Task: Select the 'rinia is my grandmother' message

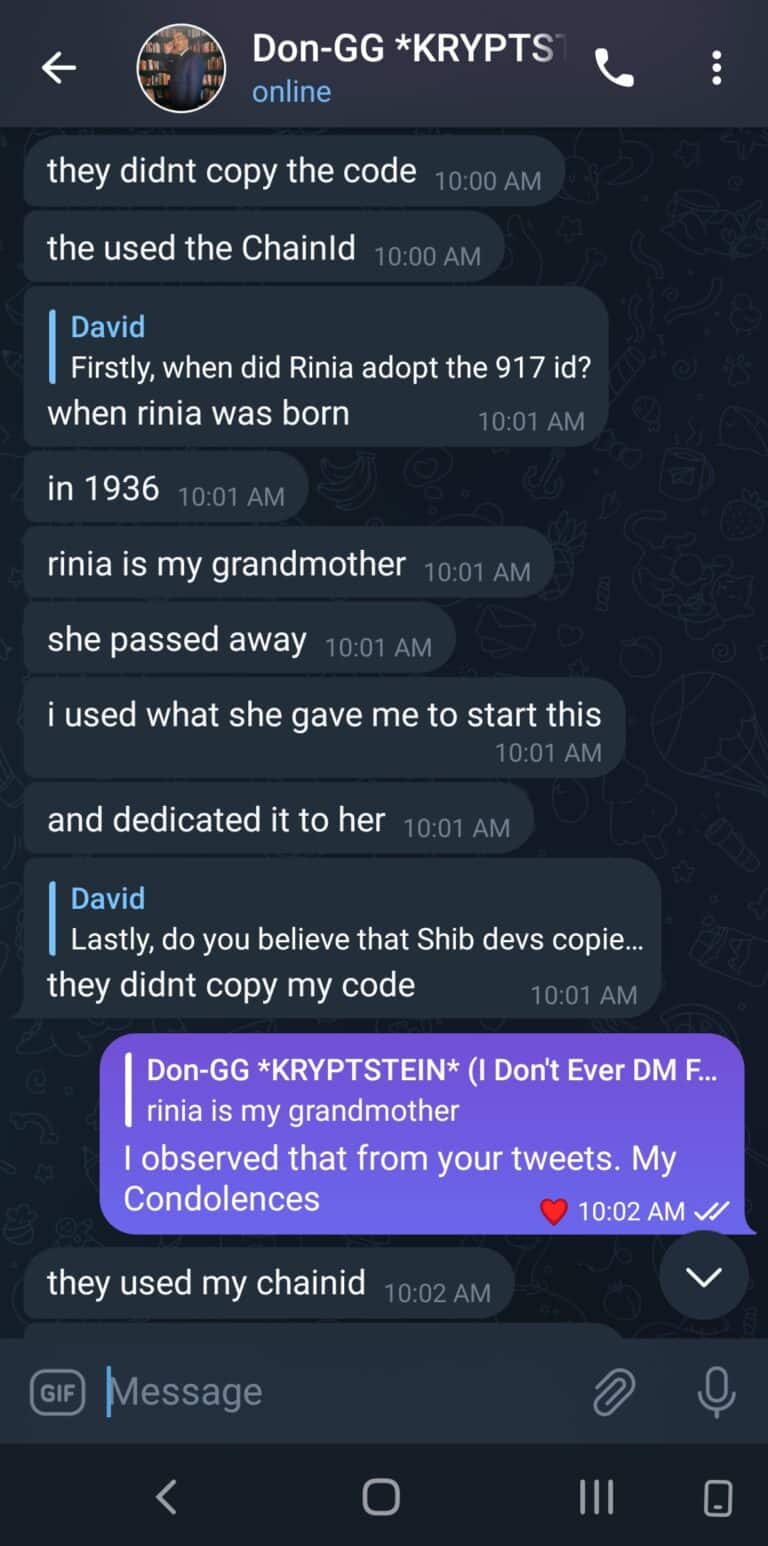Action: click(288, 565)
